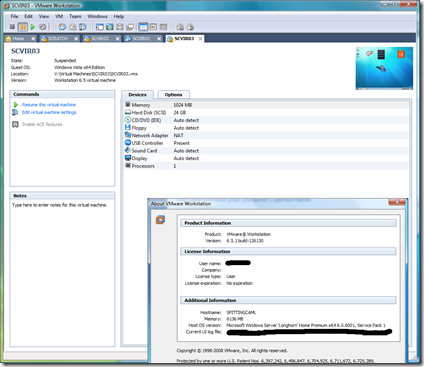Select the Hard Disk 24 GB value
Viewport: 424px width, 367px height.
pos(180,113)
